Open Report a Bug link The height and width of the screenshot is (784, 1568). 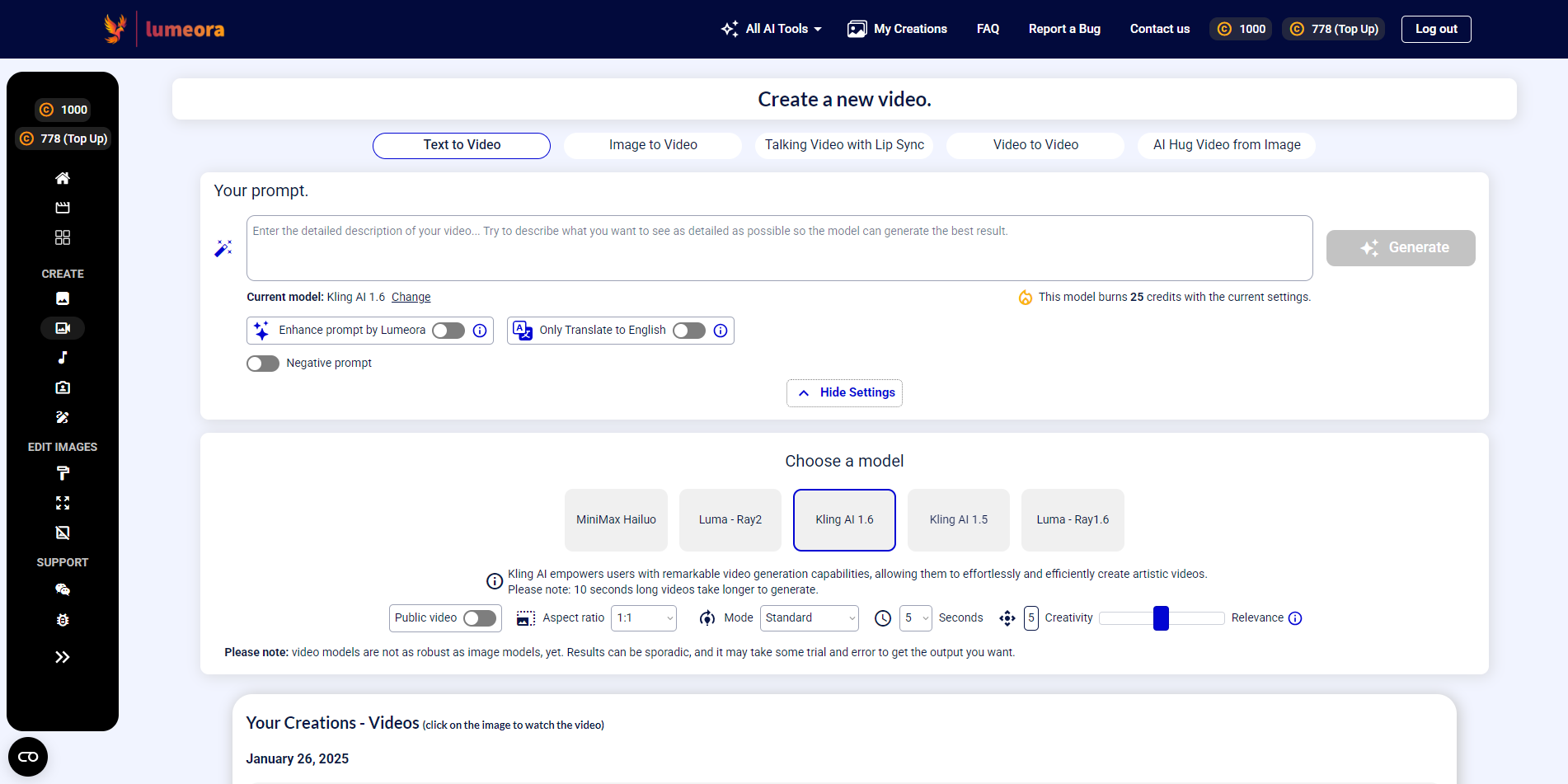1064,29
